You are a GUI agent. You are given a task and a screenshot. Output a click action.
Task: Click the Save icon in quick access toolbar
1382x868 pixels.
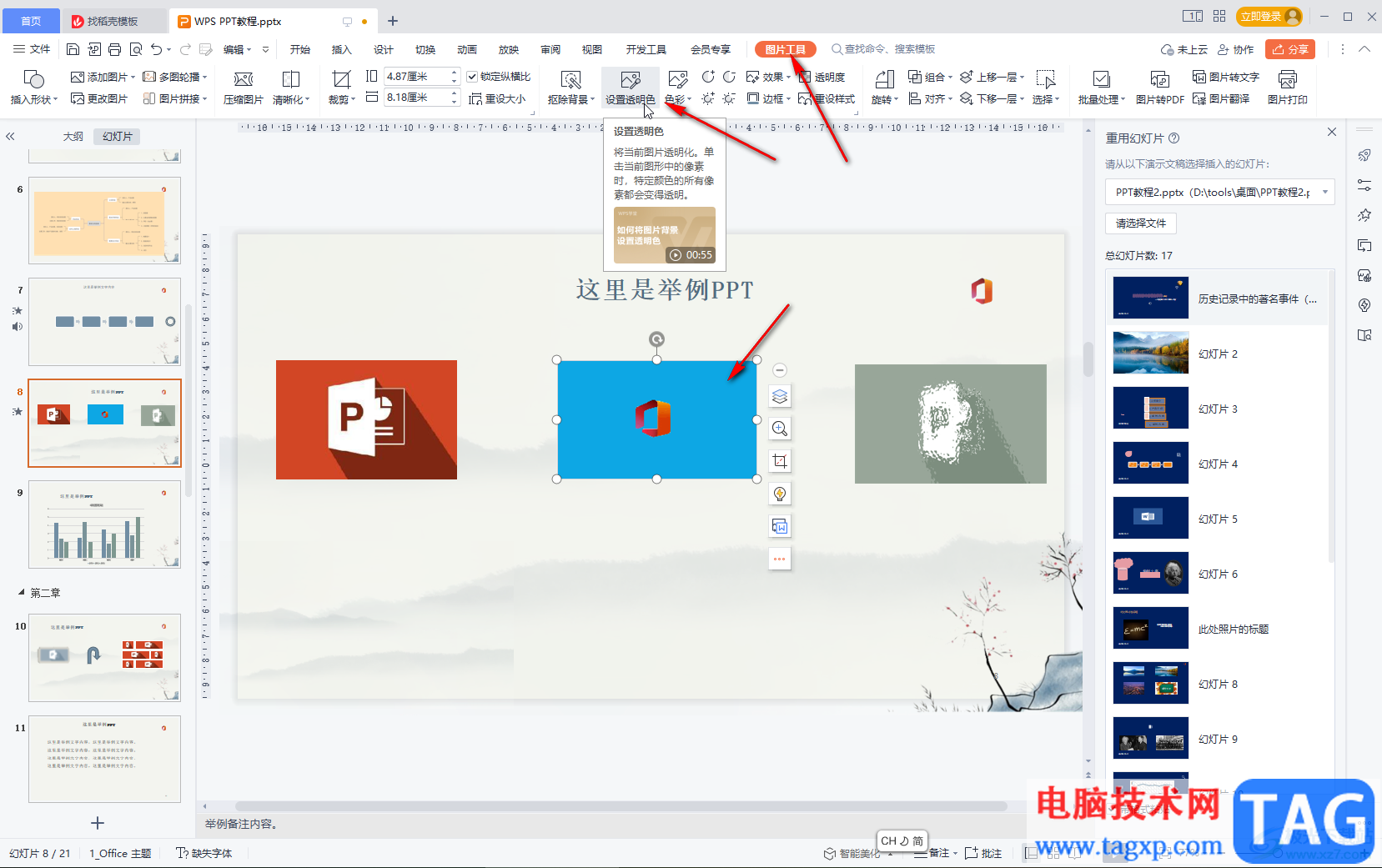[x=73, y=49]
